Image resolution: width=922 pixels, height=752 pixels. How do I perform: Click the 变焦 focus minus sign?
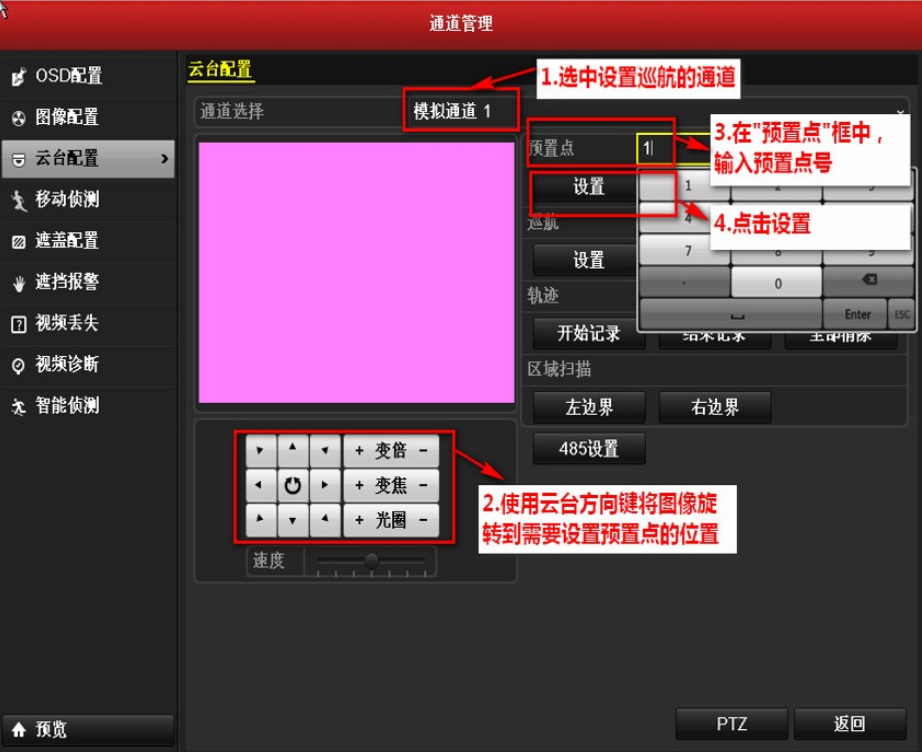pyautogui.click(x=423, y=486)
